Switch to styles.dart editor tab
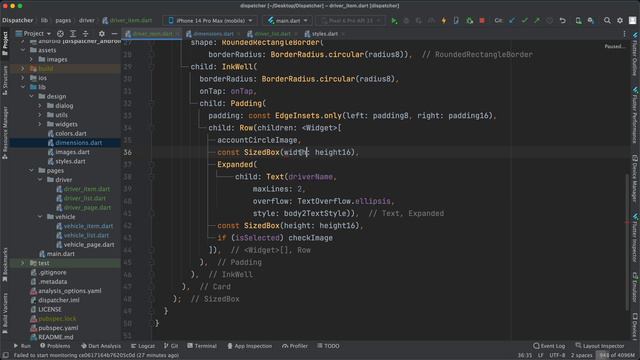The height and width of the screenshot is (360, 640). coord(324,34)
